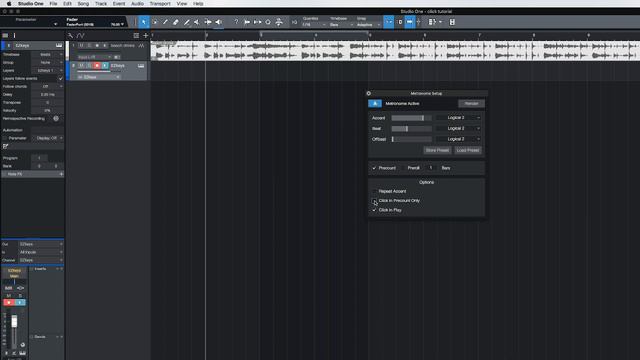640x360 pixels.
Task: Open the Track menu
Action: pos(101,4)
